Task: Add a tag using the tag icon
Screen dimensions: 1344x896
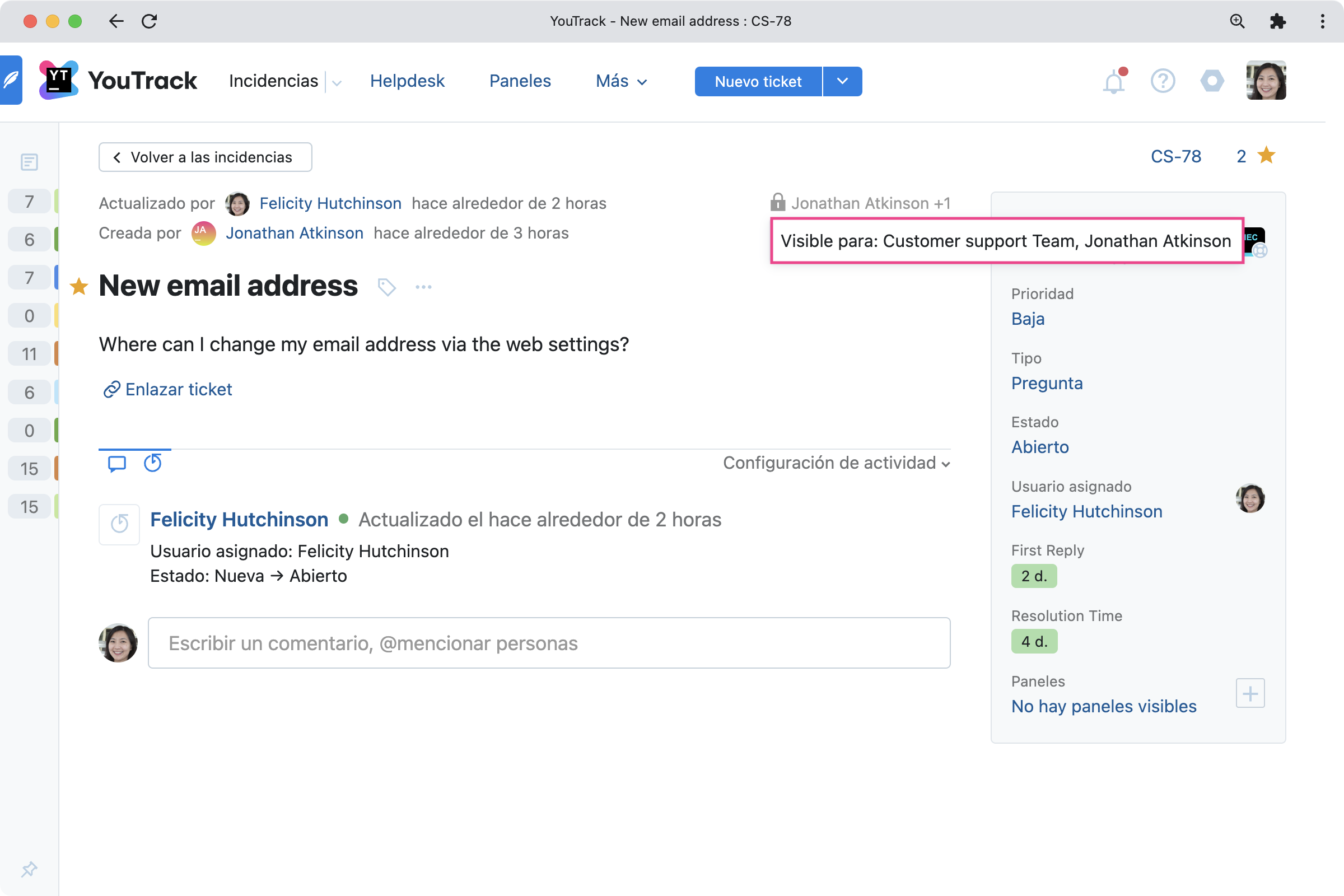Action: 387,287
